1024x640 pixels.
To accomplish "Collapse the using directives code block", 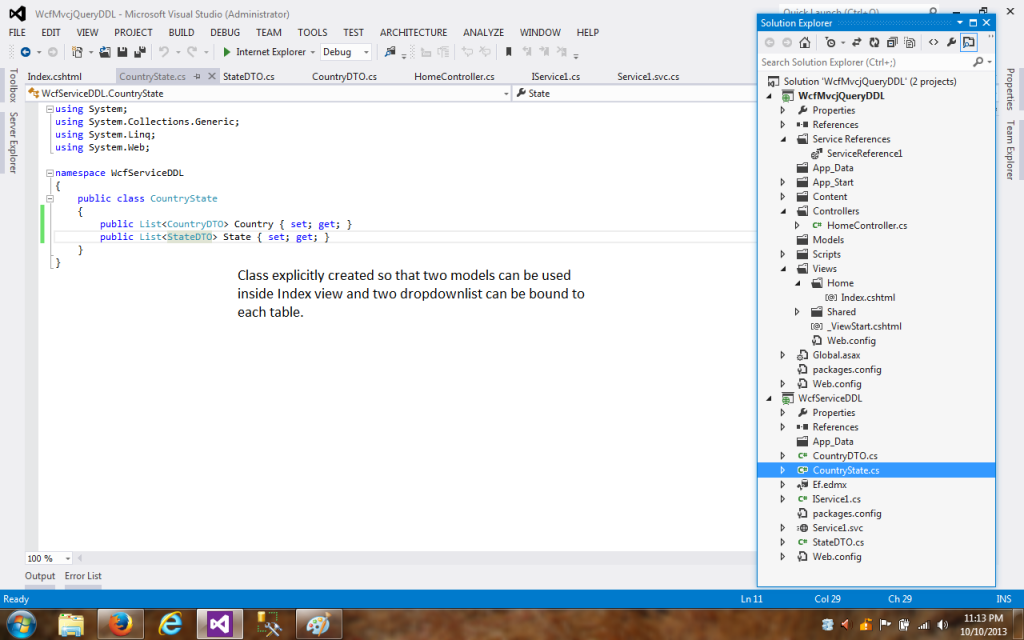I will [50, 109].
